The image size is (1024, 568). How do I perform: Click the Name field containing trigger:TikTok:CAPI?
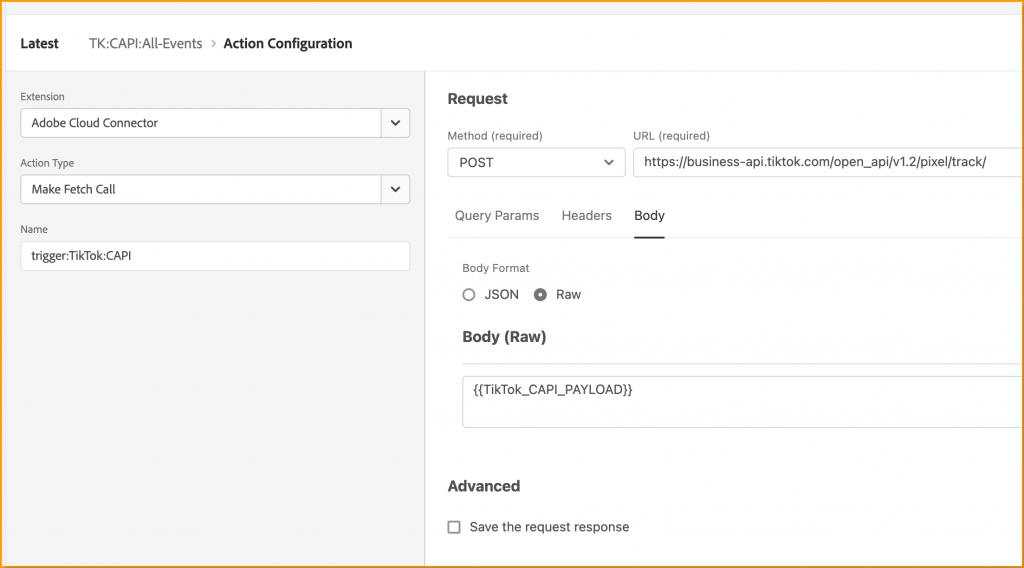pos(214,256)
